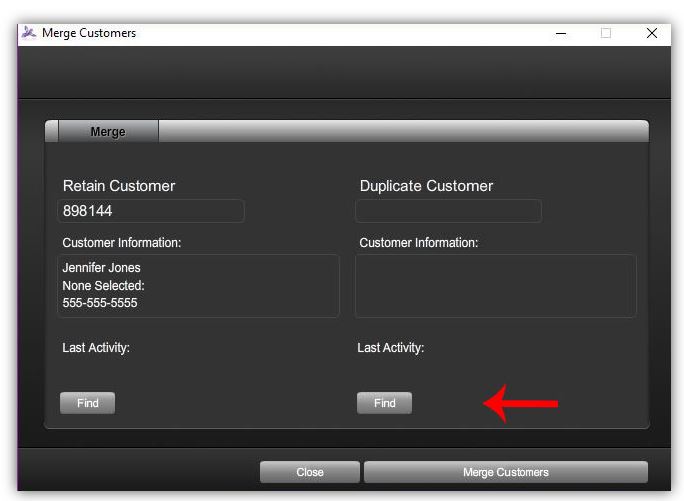Screen dimensions: 684x501
Task: Click Find under Duplicate Customer
Action: (x=384, y=403)
